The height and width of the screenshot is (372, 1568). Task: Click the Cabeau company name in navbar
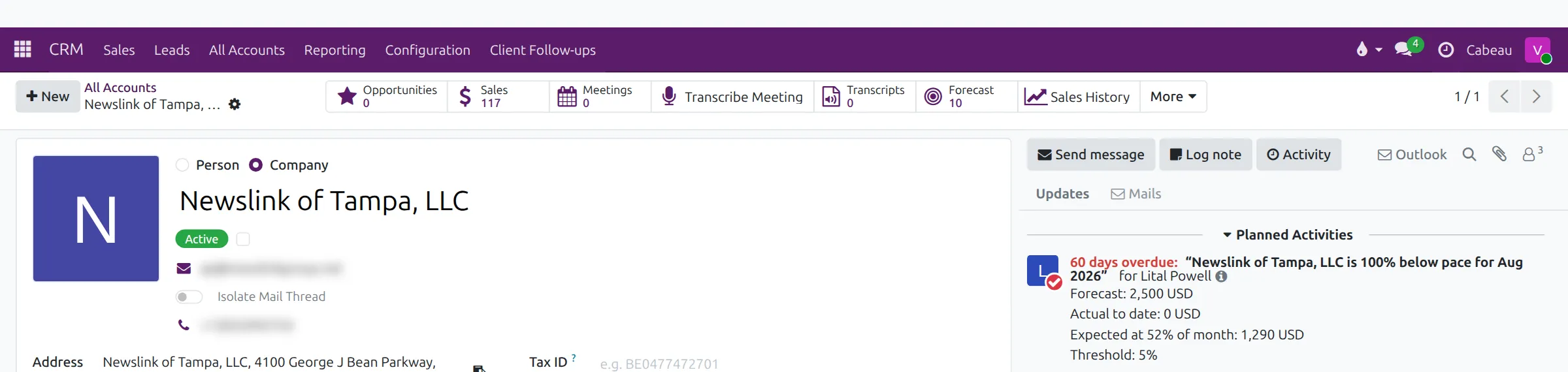tap(1489, 50)
